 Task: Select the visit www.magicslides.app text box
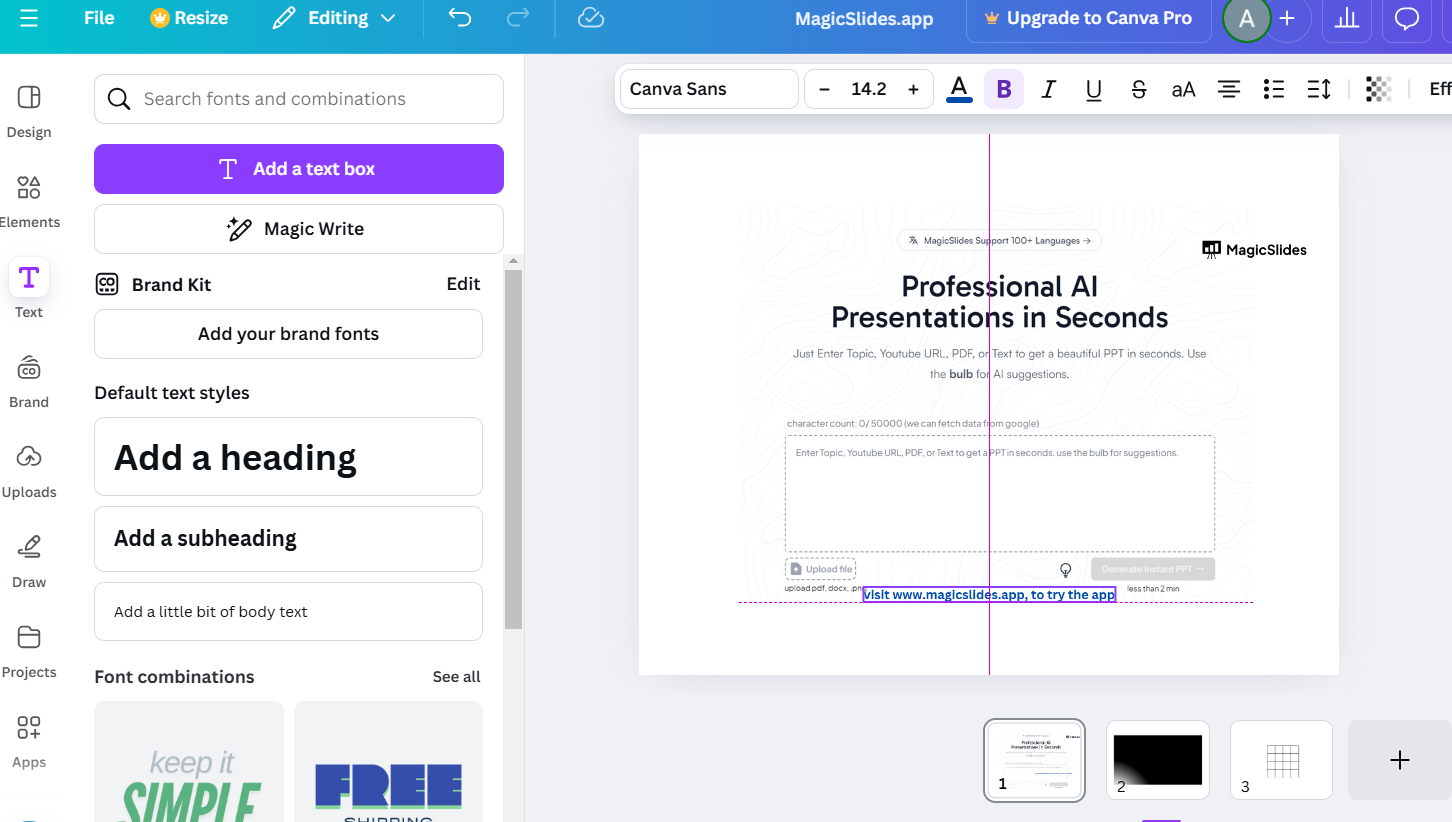pyautogui.click(x=989, y=594)
